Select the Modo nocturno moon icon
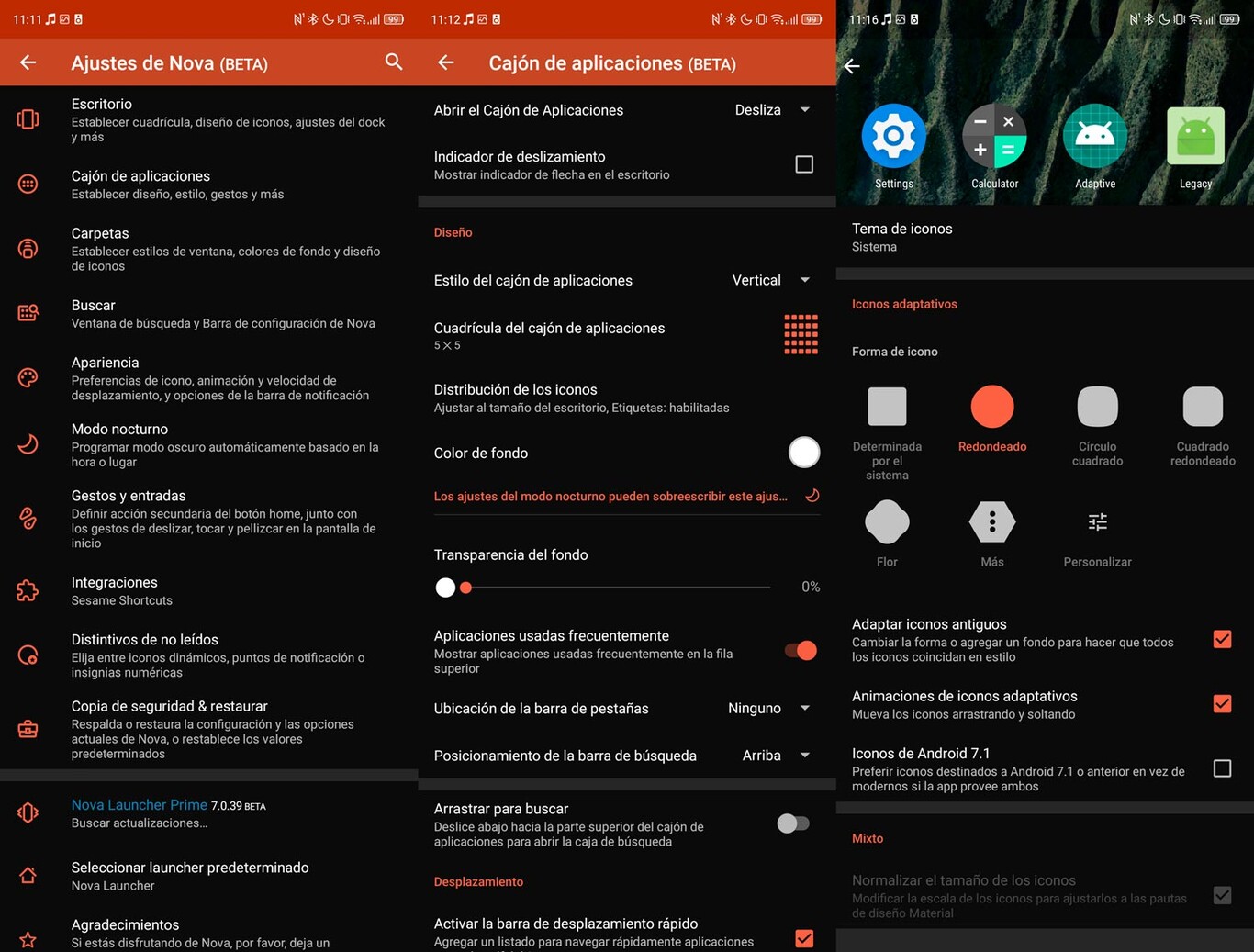Image resolution: width=1254 pixels, height=952 pixels. point(28,444)
